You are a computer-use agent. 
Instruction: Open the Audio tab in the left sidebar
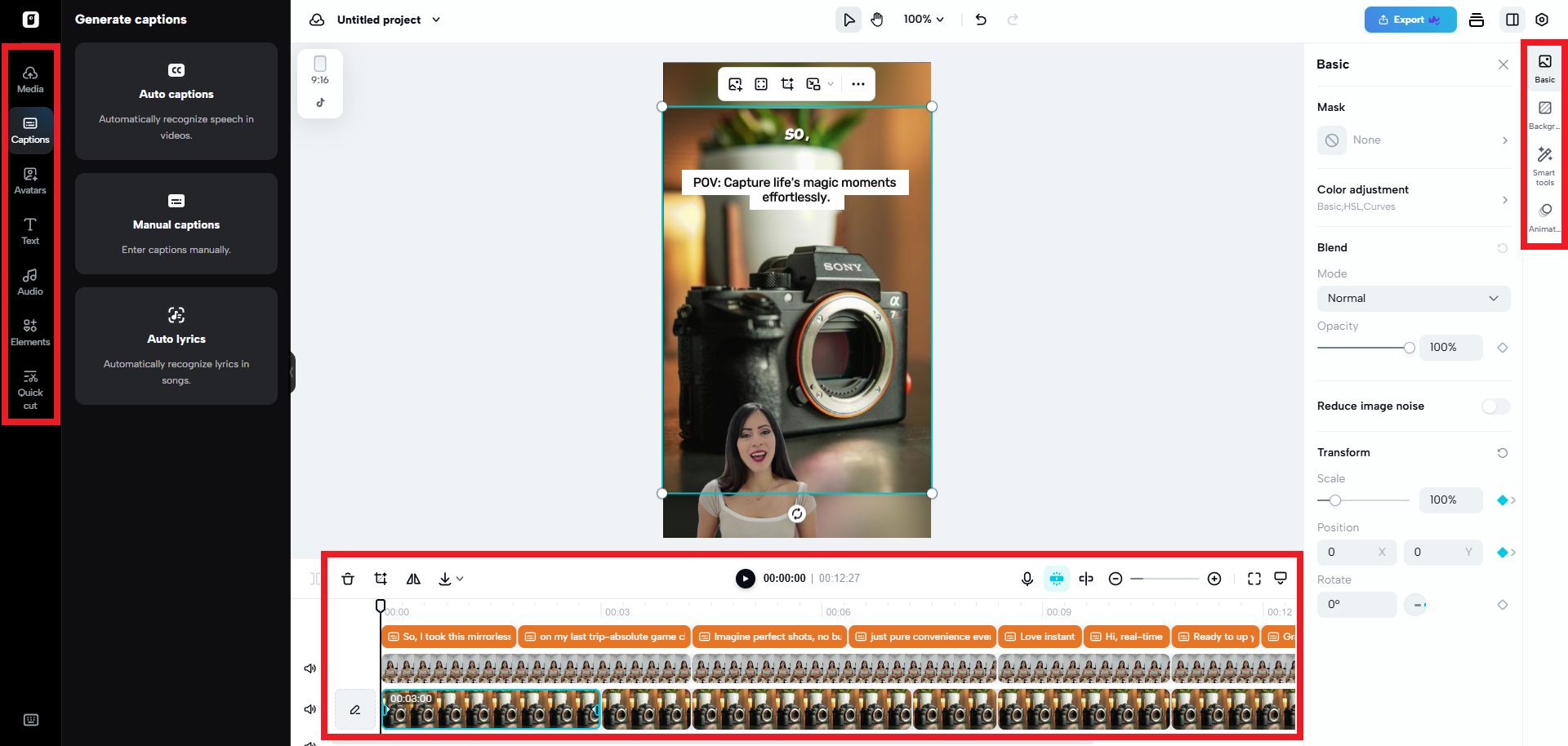coord(30,282)
